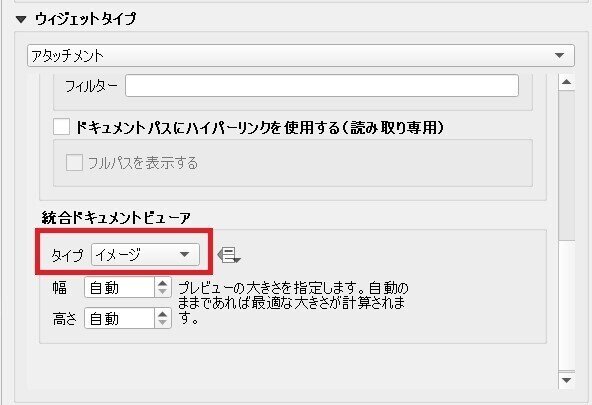This screenshot has width=592, height=405.
Task: Click the scrollbar up arrow
Action: (x=566, y=82)
